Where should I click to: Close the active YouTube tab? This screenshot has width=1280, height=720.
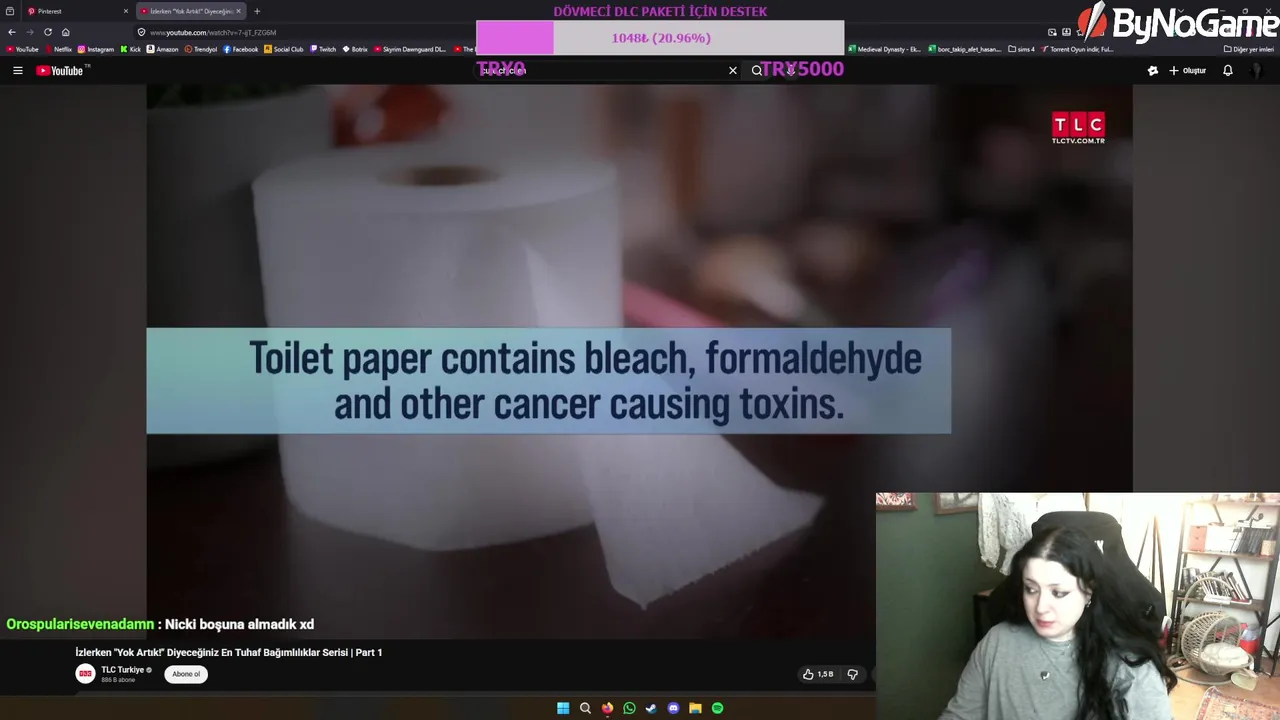239,11
